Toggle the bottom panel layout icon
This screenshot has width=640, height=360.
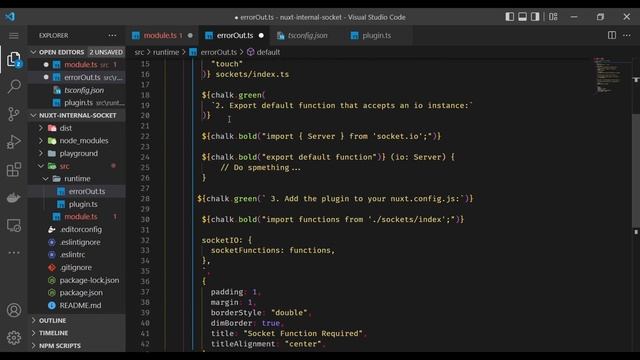522,17
